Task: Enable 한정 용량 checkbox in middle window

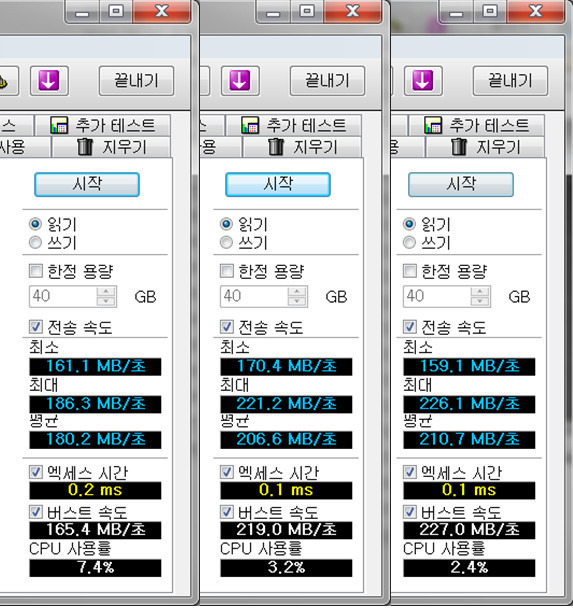Action: 226,271
